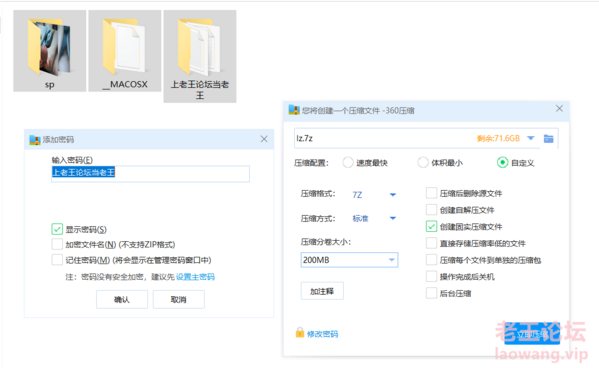Open the 压缩格式 7Z dropdown
The image size is (599, 368).
(x=374, y=195)
